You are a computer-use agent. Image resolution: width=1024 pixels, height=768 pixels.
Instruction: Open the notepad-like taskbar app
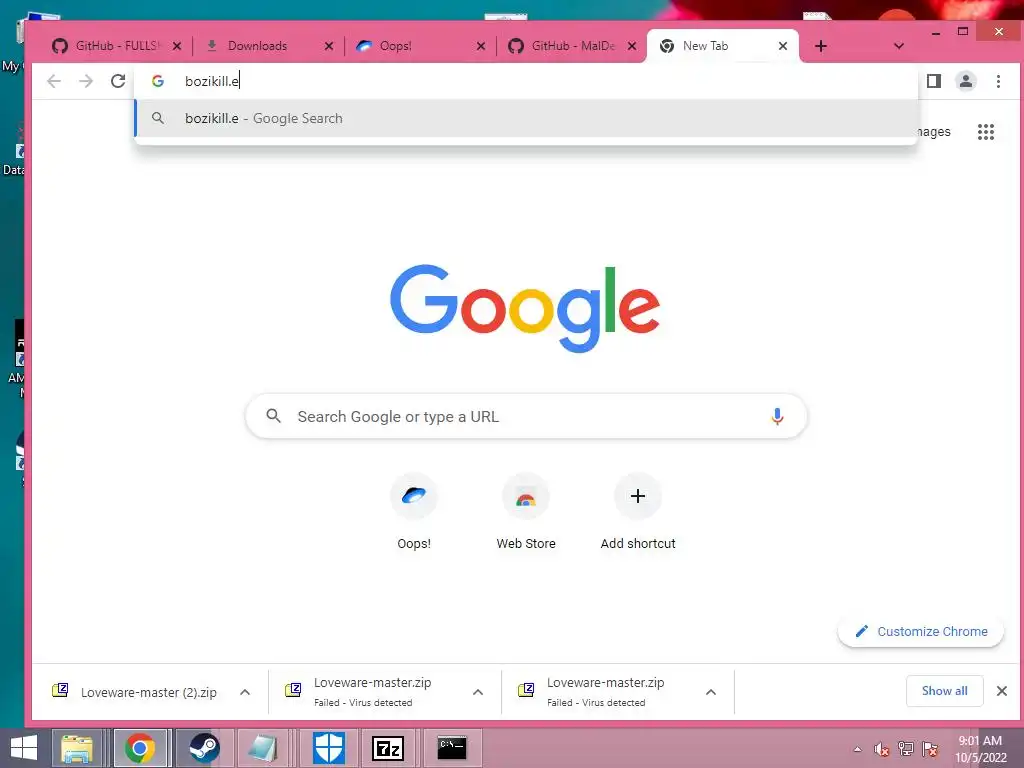(x=263, y=748)
